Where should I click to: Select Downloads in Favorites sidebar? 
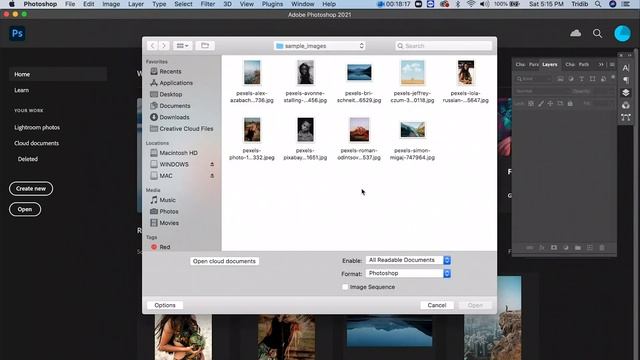[x=174, y=117]
